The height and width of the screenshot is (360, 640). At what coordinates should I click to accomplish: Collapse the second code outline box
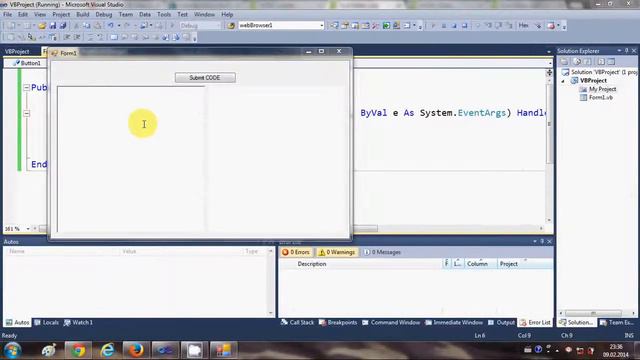[27, 113]
